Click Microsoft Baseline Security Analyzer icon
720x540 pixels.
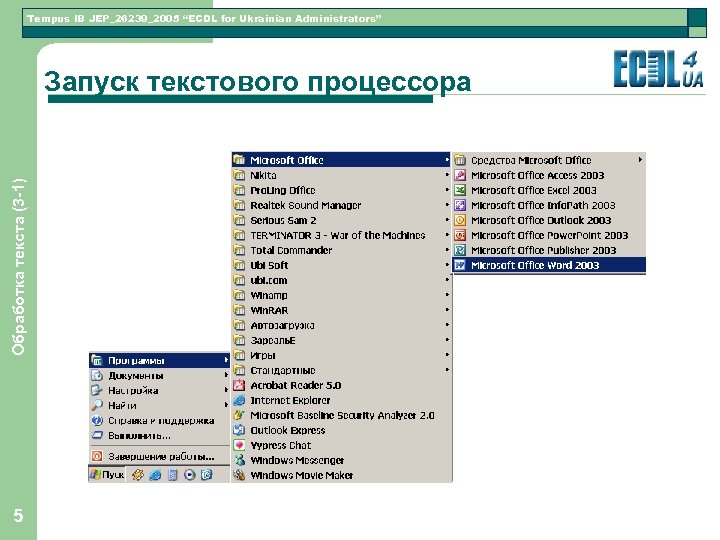(x=239, y=415)
